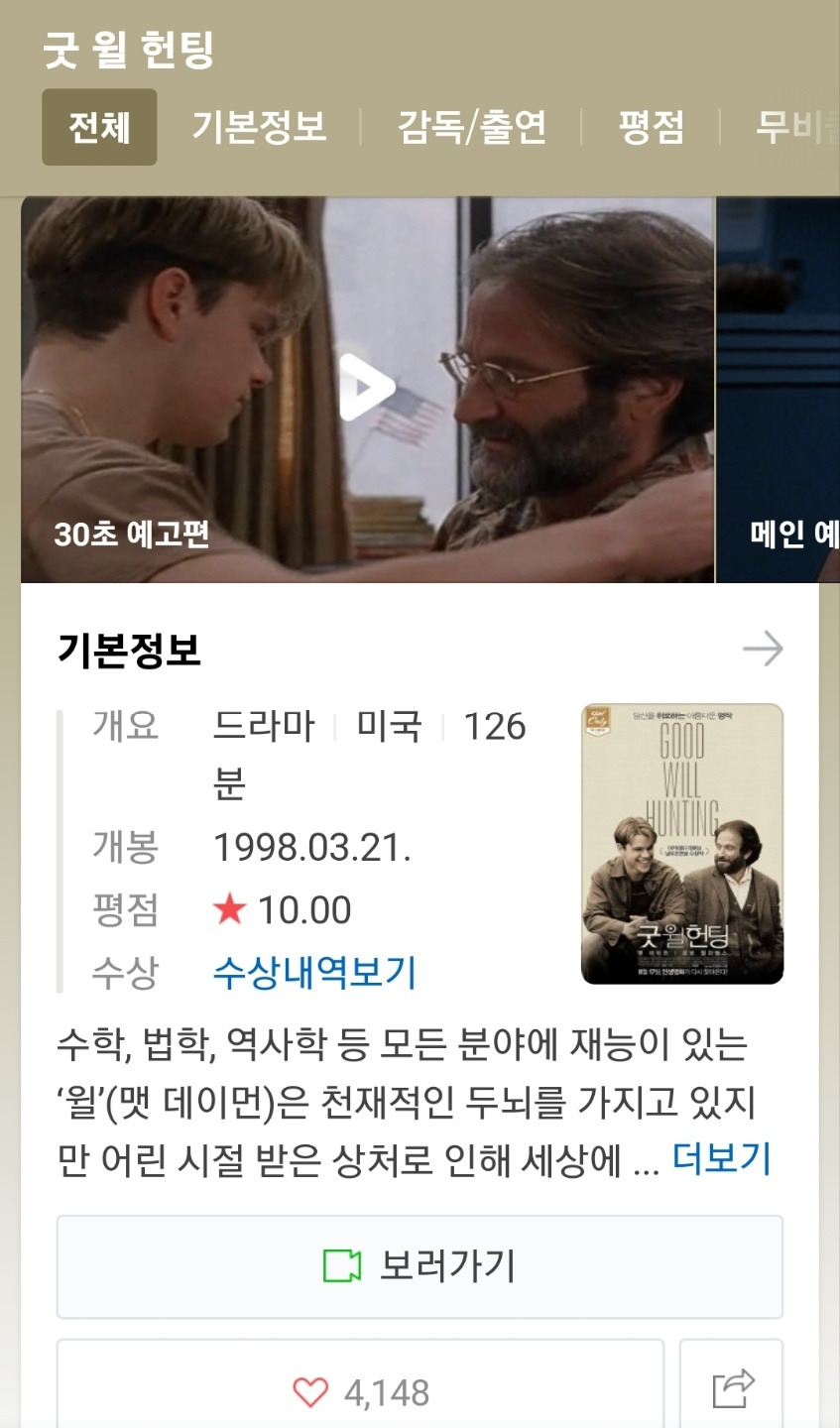Tap the 4,148 likes count

click(x=387, y=1392)
